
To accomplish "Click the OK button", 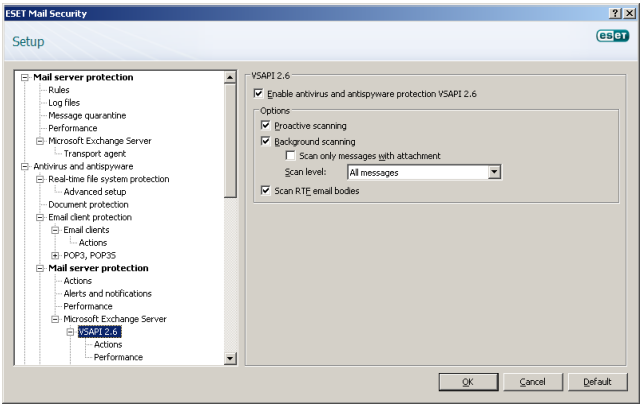I will coord(468,382).
